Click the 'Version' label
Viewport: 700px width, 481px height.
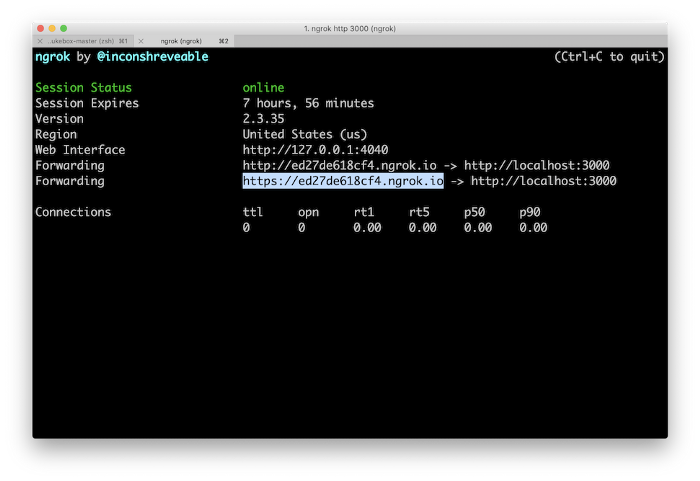tap(59, 119)
